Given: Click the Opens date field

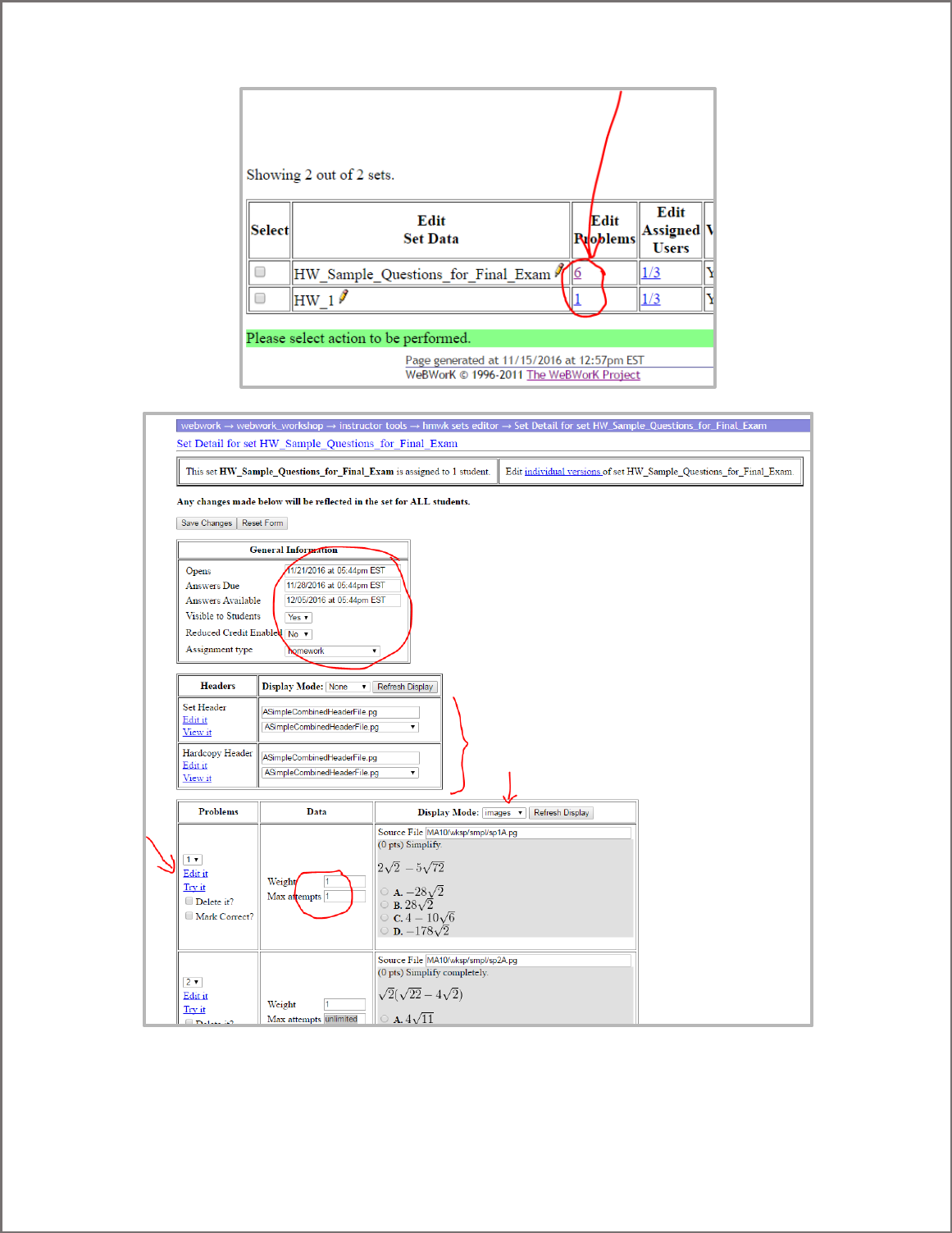Looking at the screenshot, I should [x=343, y=570].
